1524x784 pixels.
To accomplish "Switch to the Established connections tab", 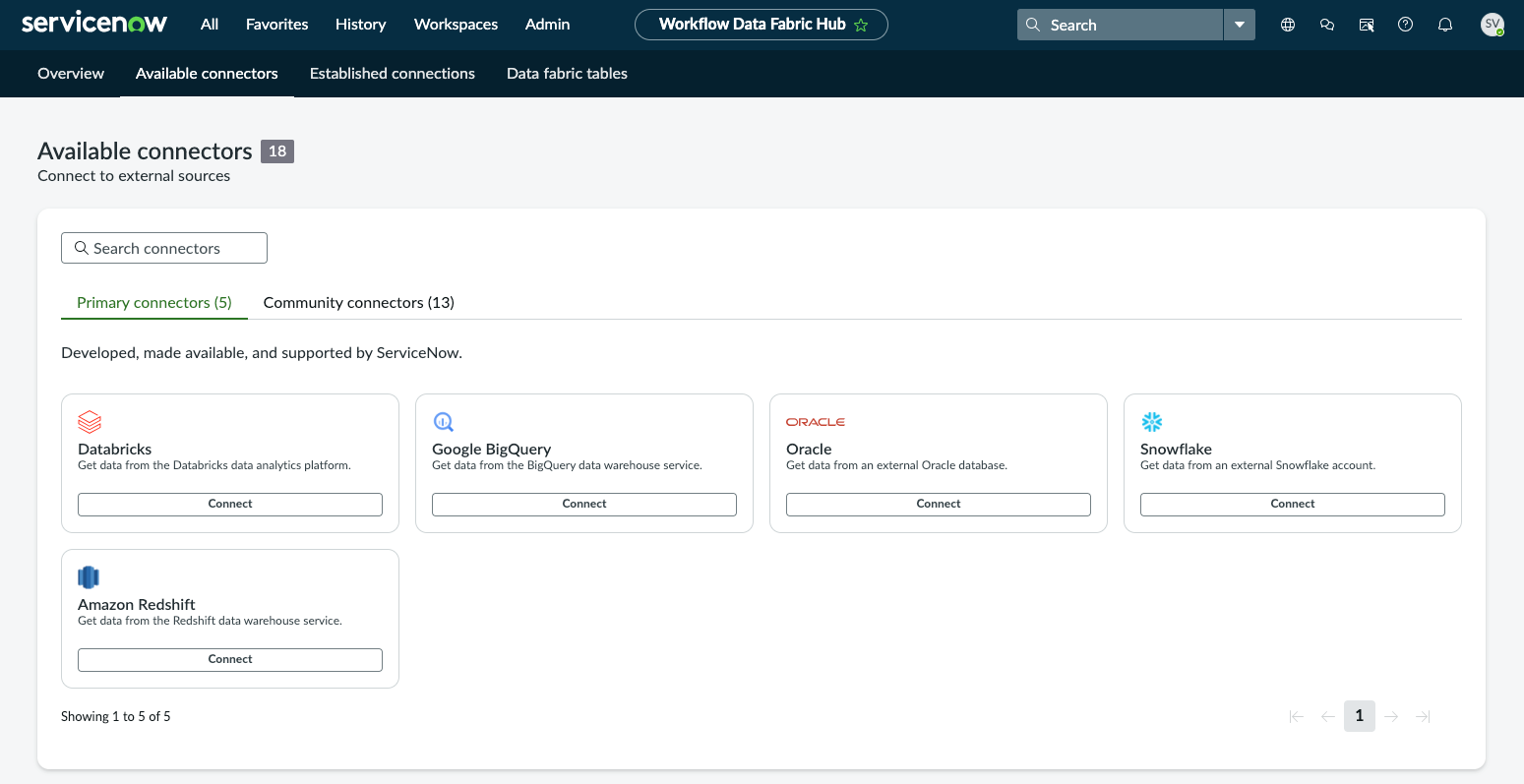I will click(393, 74).
